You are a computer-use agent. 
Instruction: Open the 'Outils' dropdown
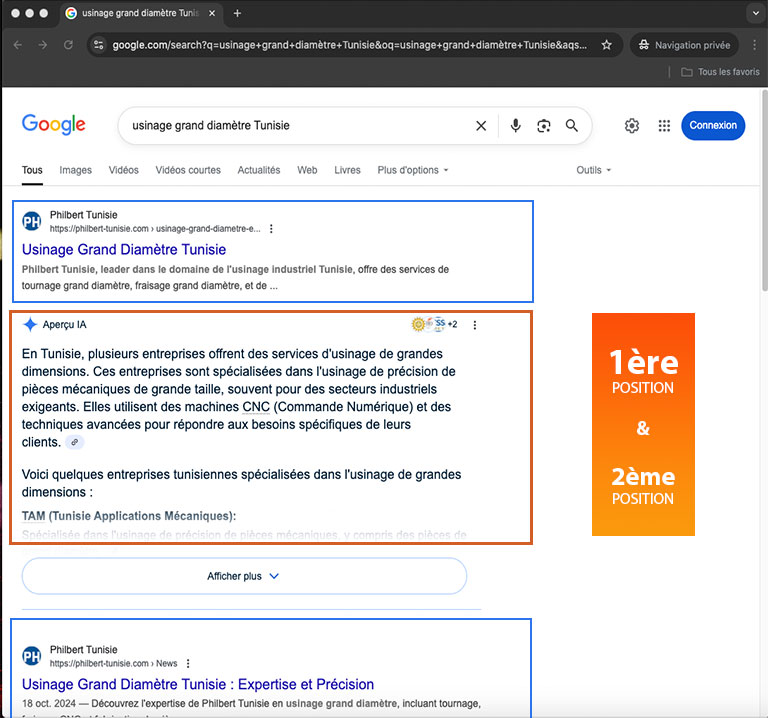pyautogui.click(x=593, y=170)
